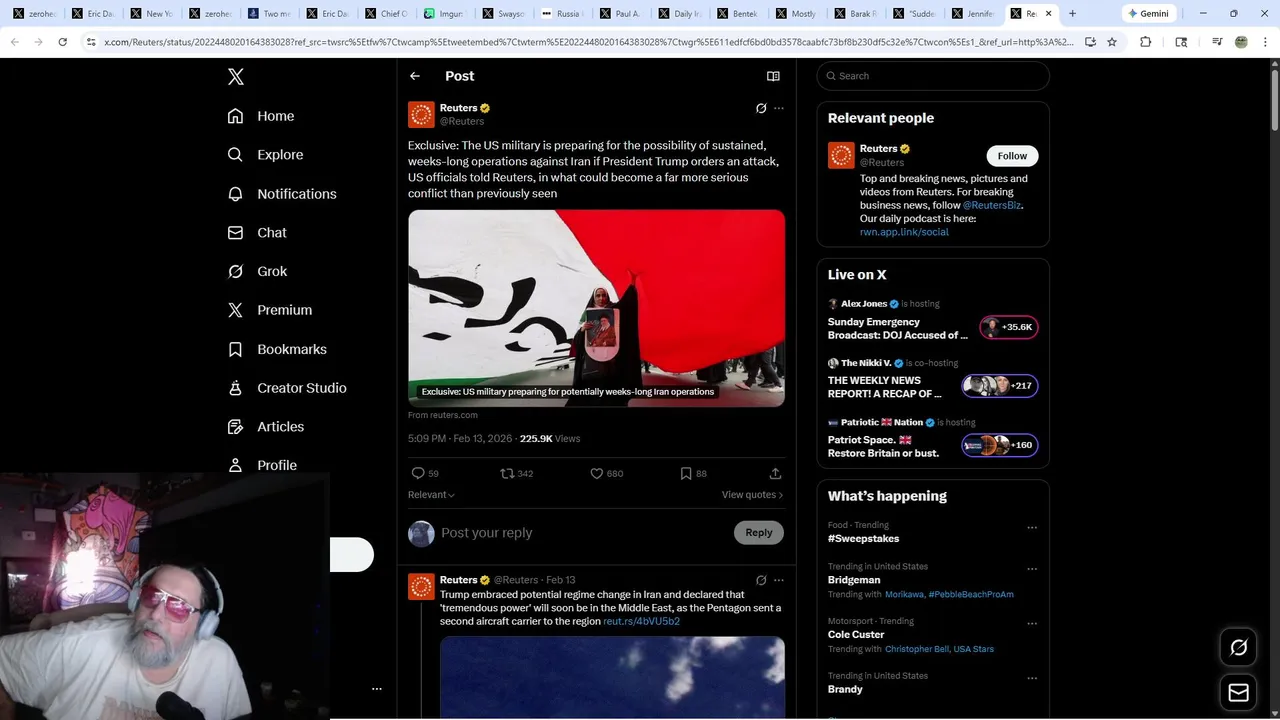Share the post via share icon
Viewport: 1280px width, 720px height.
775,473
